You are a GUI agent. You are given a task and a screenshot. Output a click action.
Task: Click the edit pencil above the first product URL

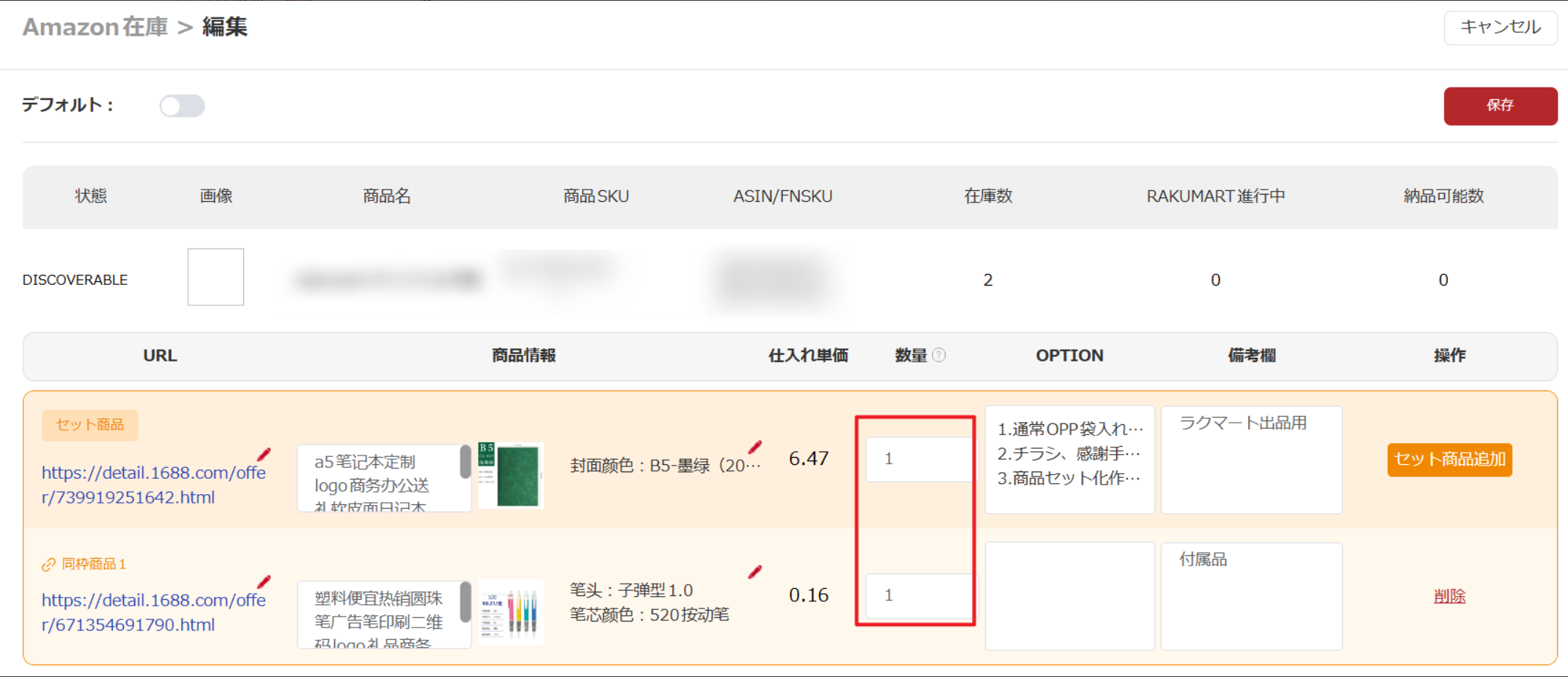coord(264,453)
